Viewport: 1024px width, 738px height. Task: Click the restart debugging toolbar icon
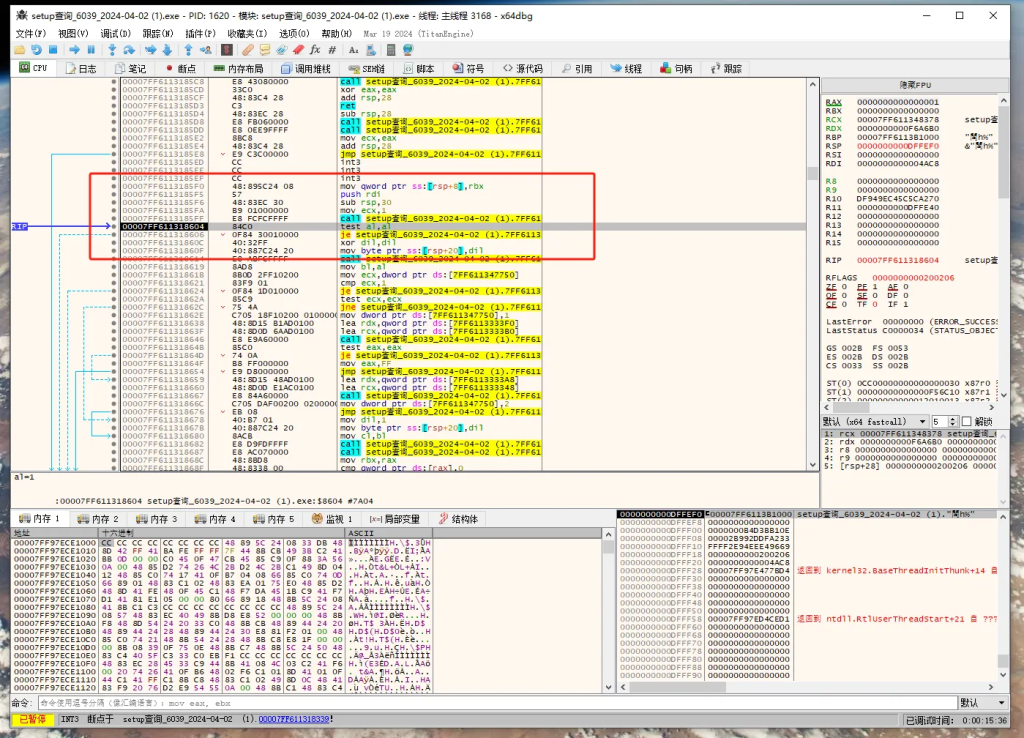pos(37,49)
